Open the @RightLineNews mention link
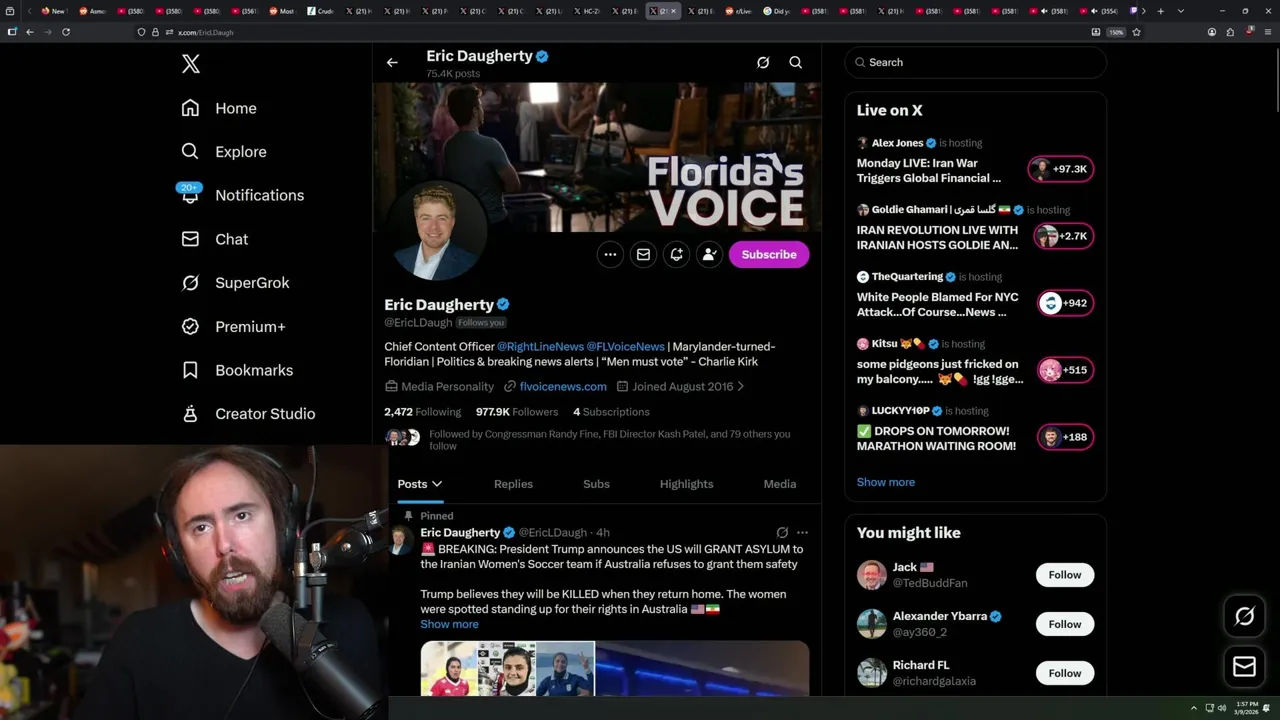 click(x=540, y=346)
